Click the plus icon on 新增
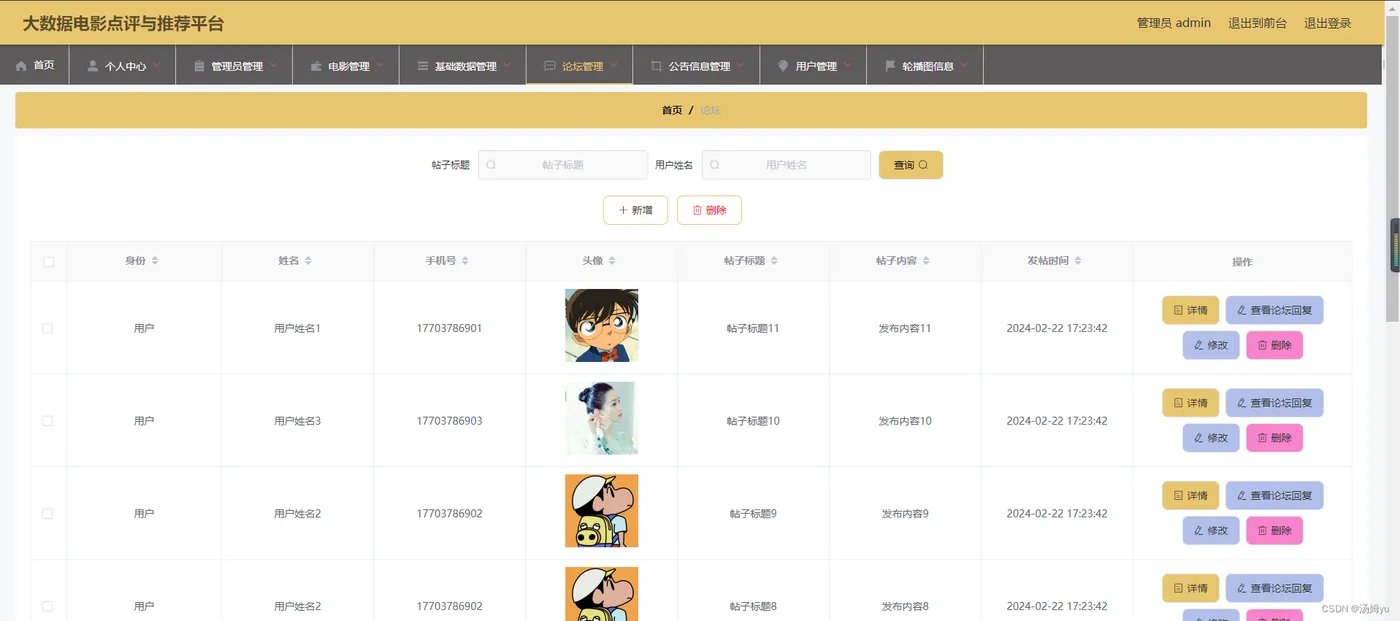Viewport: 1400px width, 621px height. click(623, 210)
